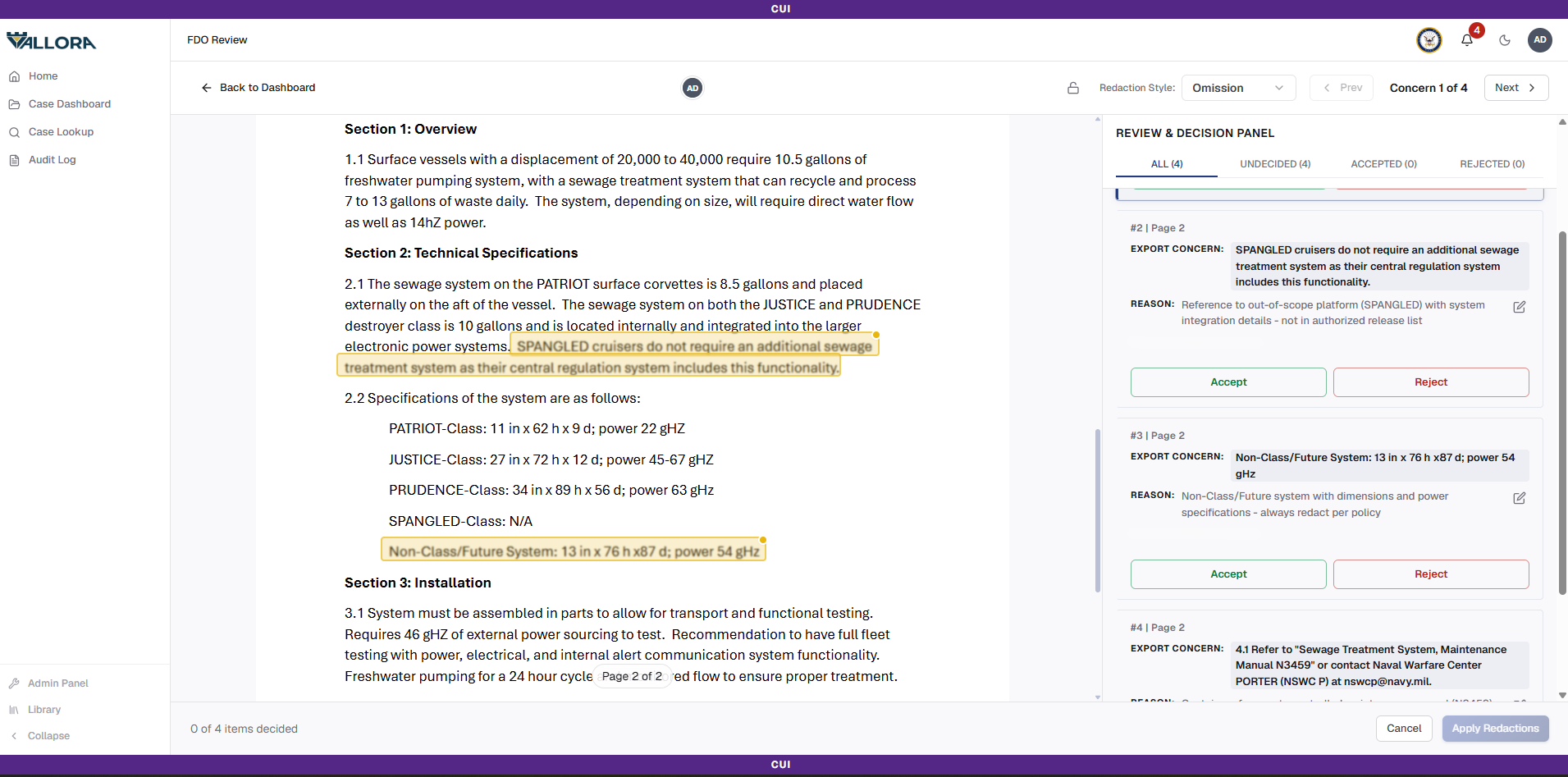Accept concern #3 Non-Class/Future System
Image resolution: width=1568 pixels, height=777 pixels.
1228,574
